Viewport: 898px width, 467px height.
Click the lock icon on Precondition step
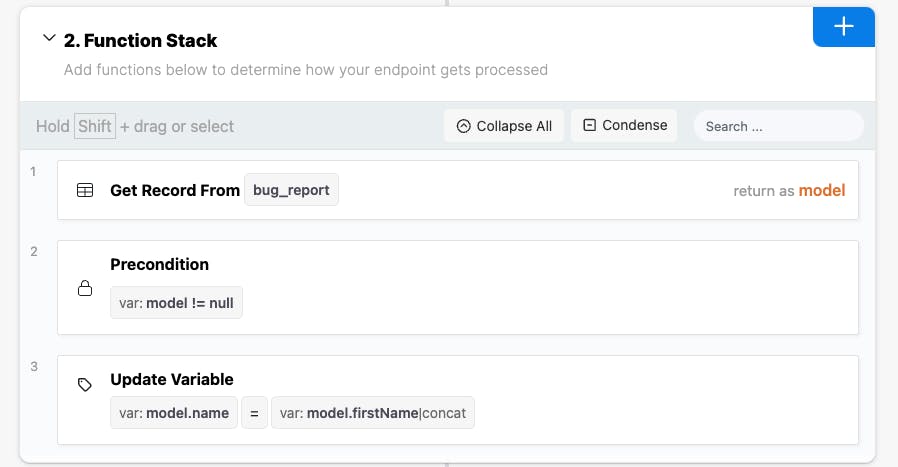85,288
